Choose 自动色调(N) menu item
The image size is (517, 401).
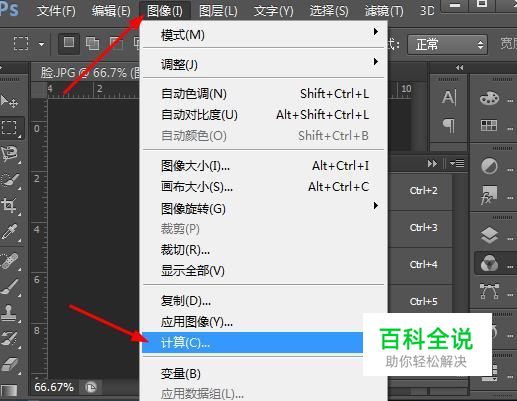(264, 94)
